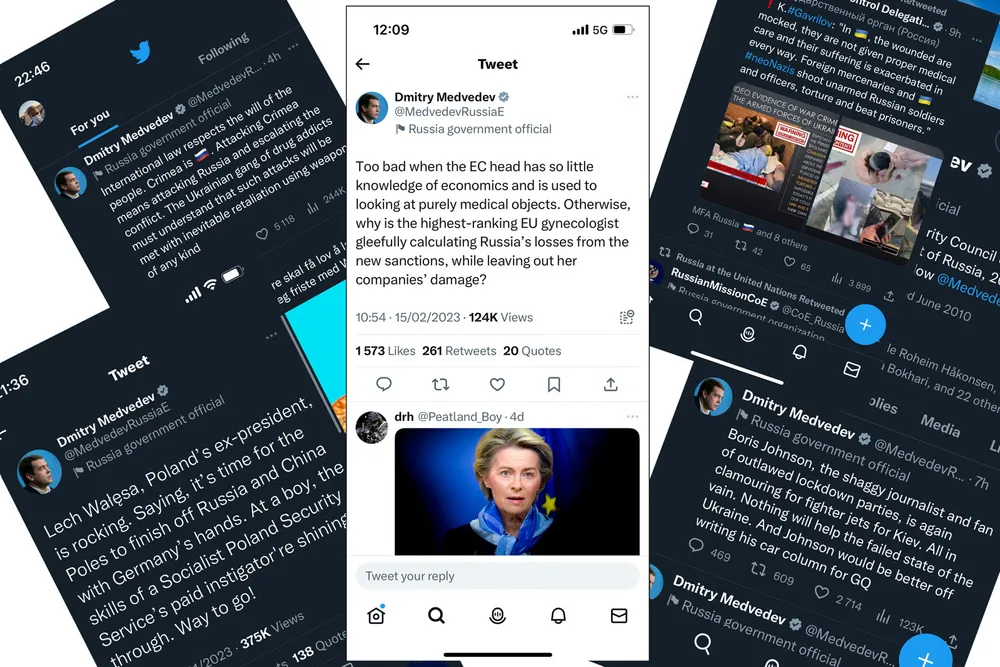
Task: Open the von der Leyen image thumbnail
Action: point(517,492)
